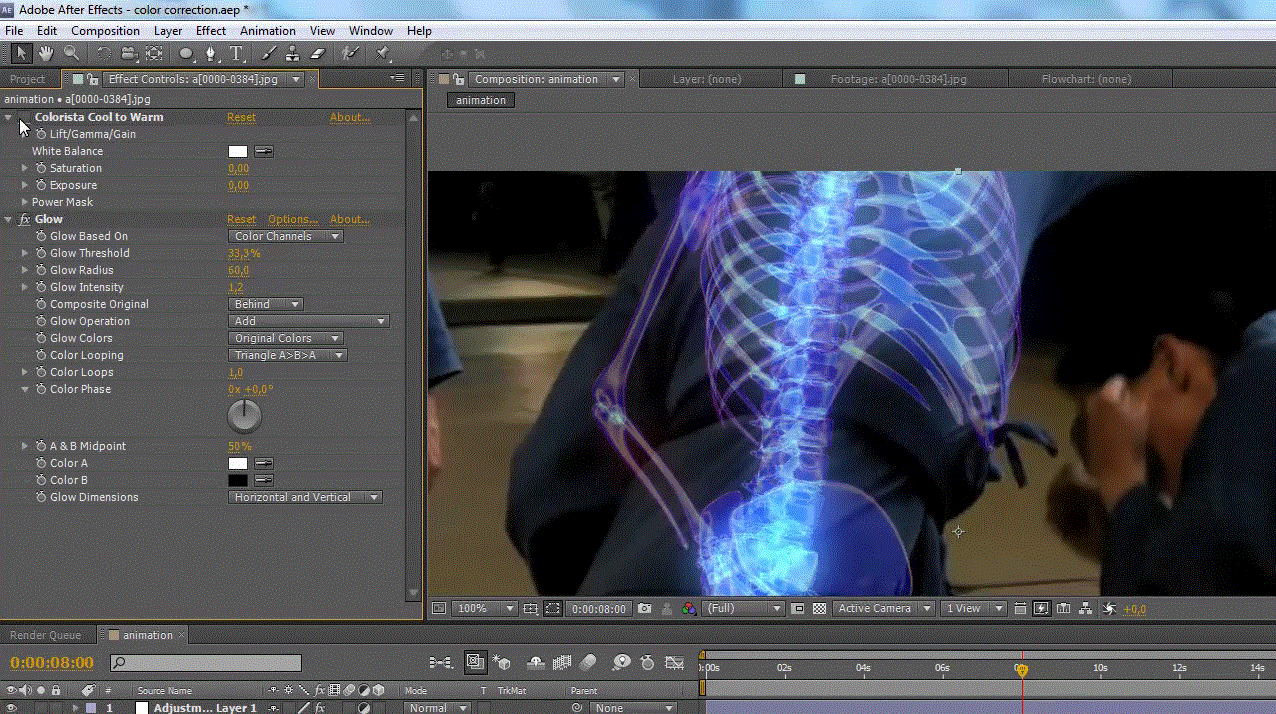1276x714 pixels.
Task: Click Fast Previews lightning icon
Action: 1042,608
